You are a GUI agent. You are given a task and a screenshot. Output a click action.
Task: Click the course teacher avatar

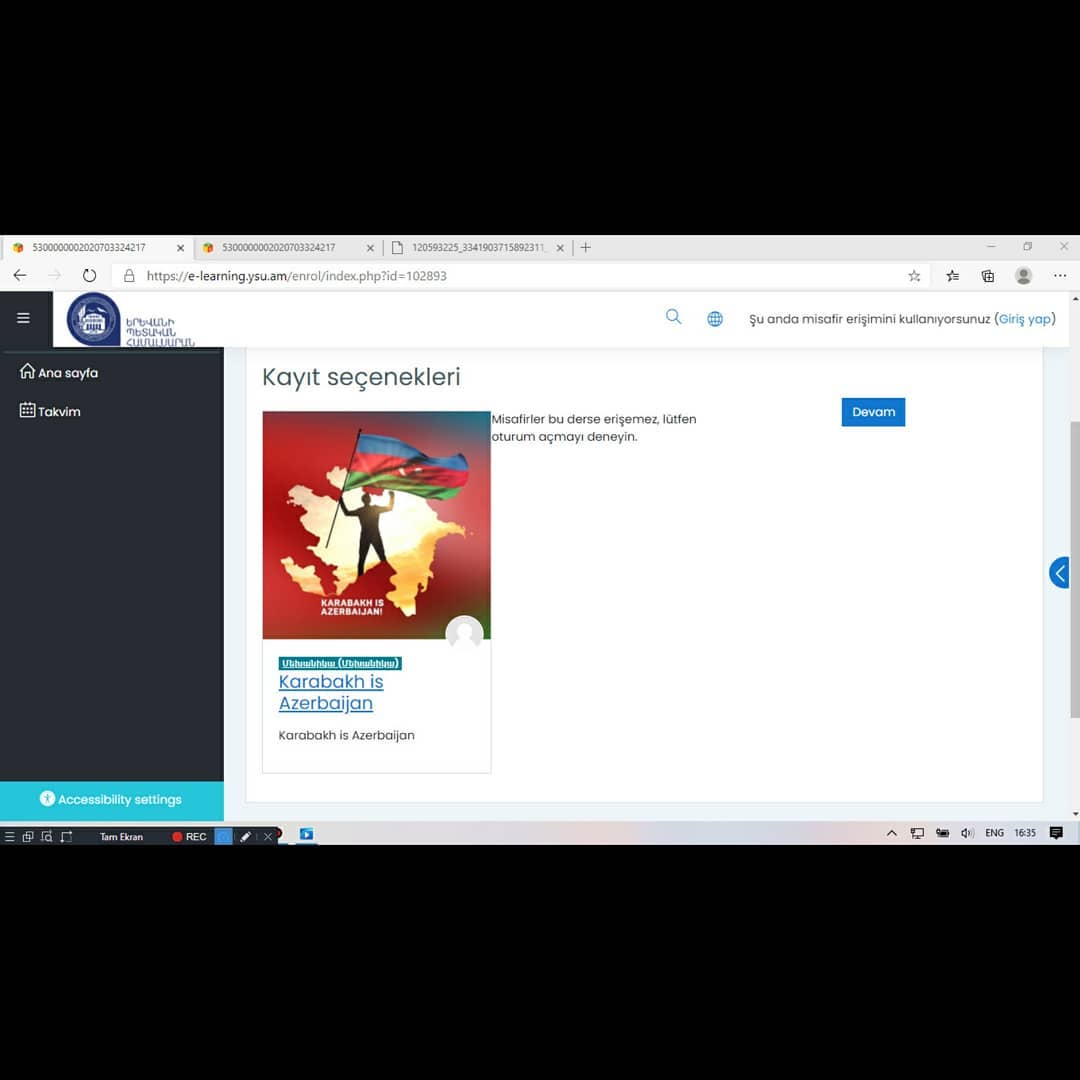(465, 633)
